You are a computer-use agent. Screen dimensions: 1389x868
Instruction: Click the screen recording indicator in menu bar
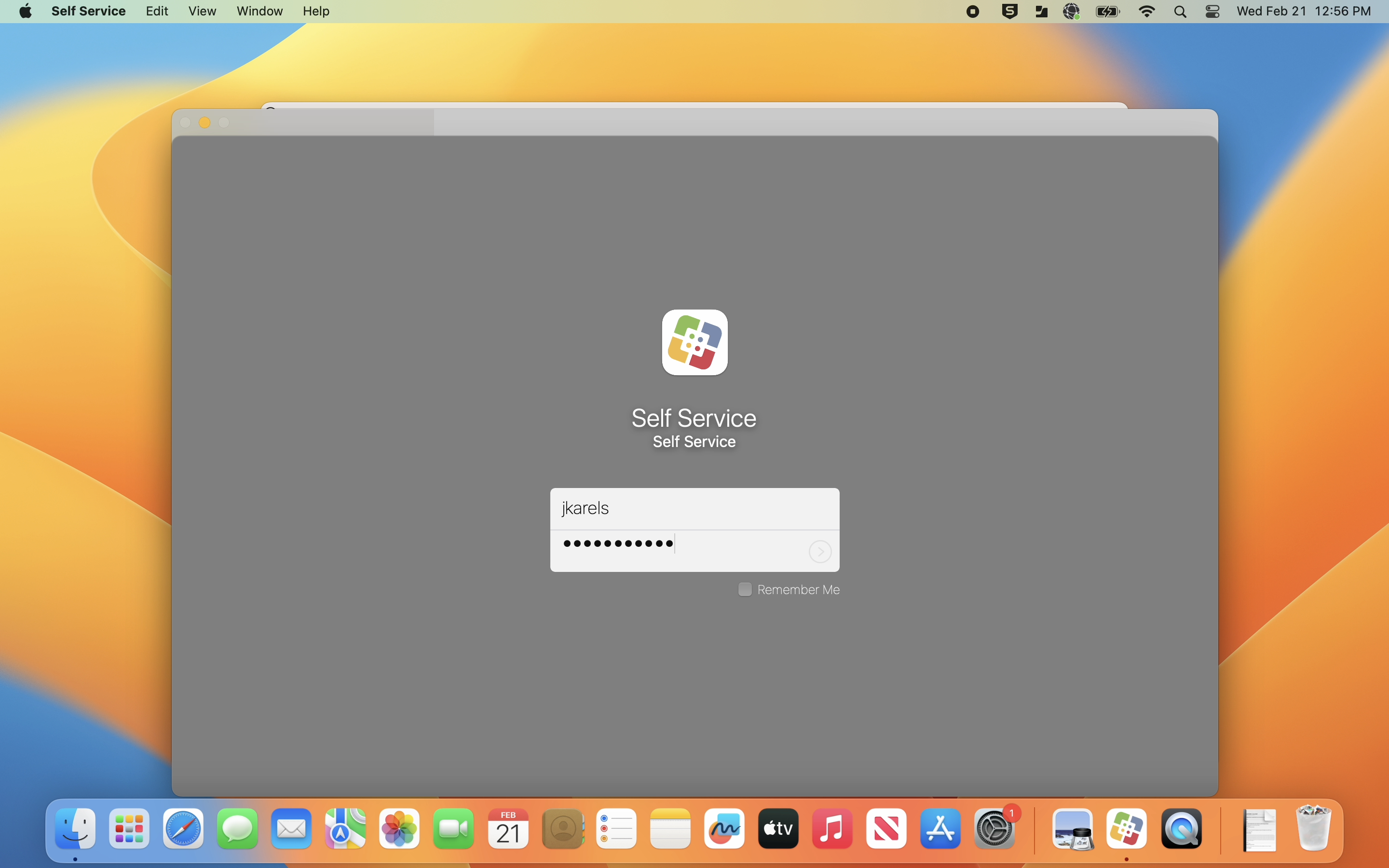pyautogui.click(x=971, y=11)
